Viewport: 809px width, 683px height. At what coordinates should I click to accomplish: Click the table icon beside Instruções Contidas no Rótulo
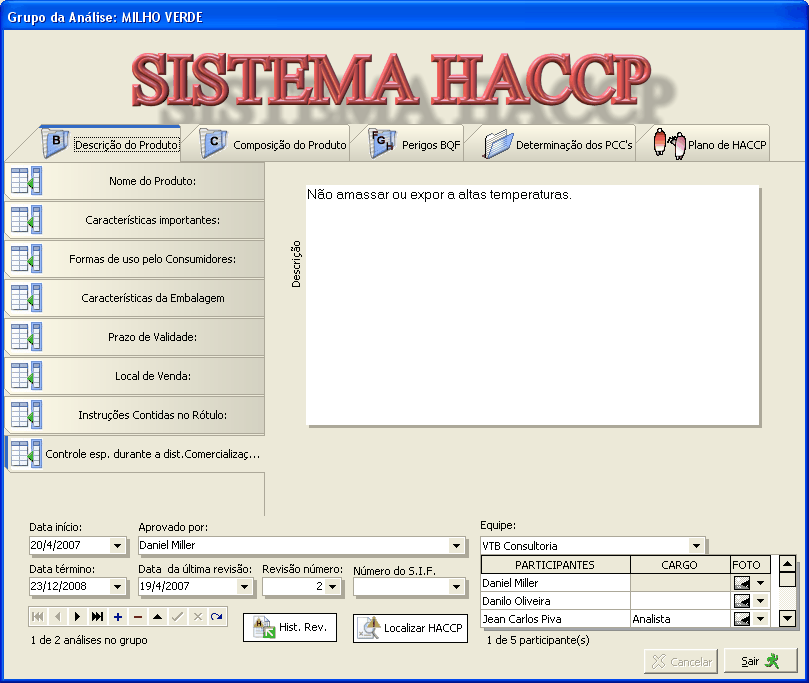click(x=26, y=415)
